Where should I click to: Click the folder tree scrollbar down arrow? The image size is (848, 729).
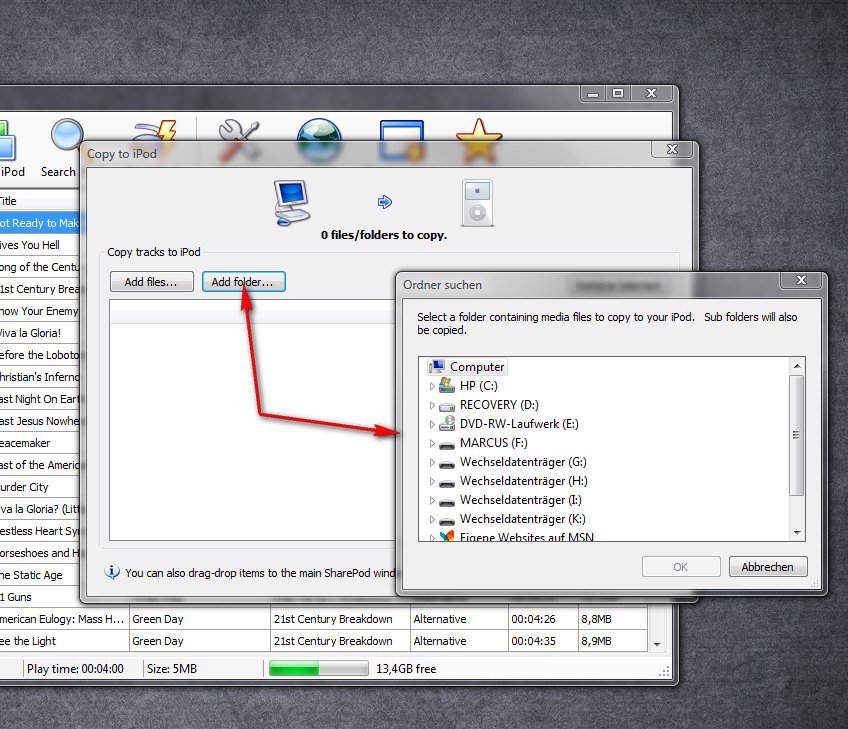click(797, 533)
